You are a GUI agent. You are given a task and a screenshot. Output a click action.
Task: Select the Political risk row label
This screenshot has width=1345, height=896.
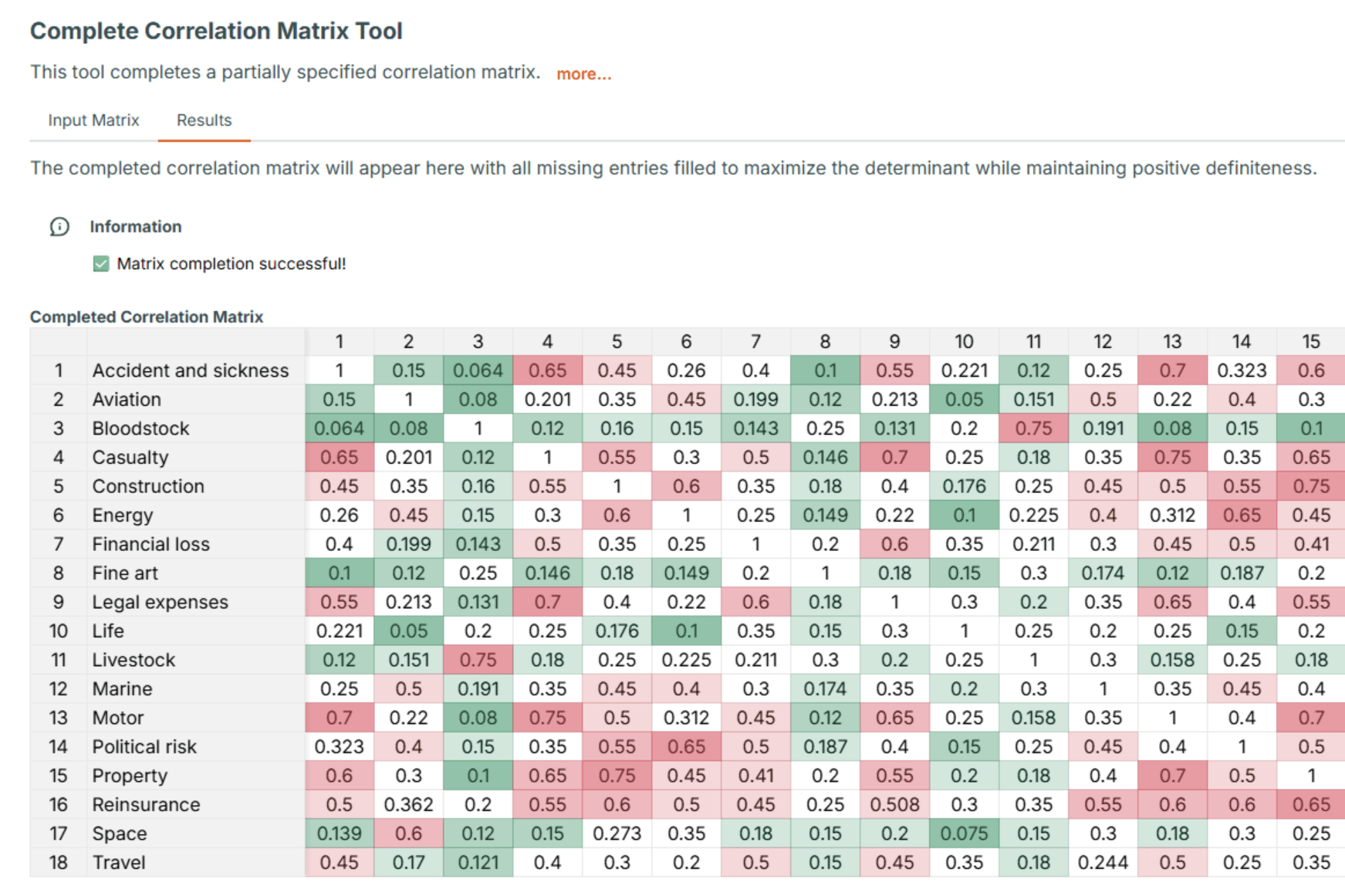pos(144,747)
